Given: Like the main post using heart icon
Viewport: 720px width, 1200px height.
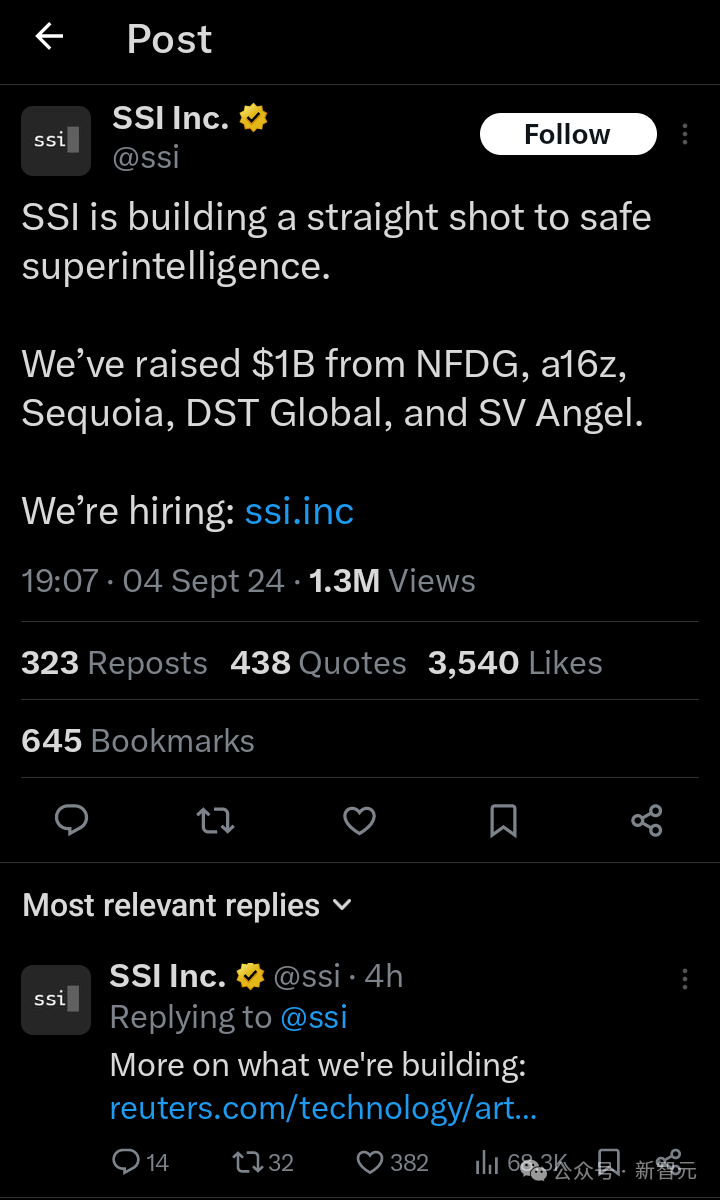Looking at the screenshot, I should pyautogui.click(x=359, y=820).
